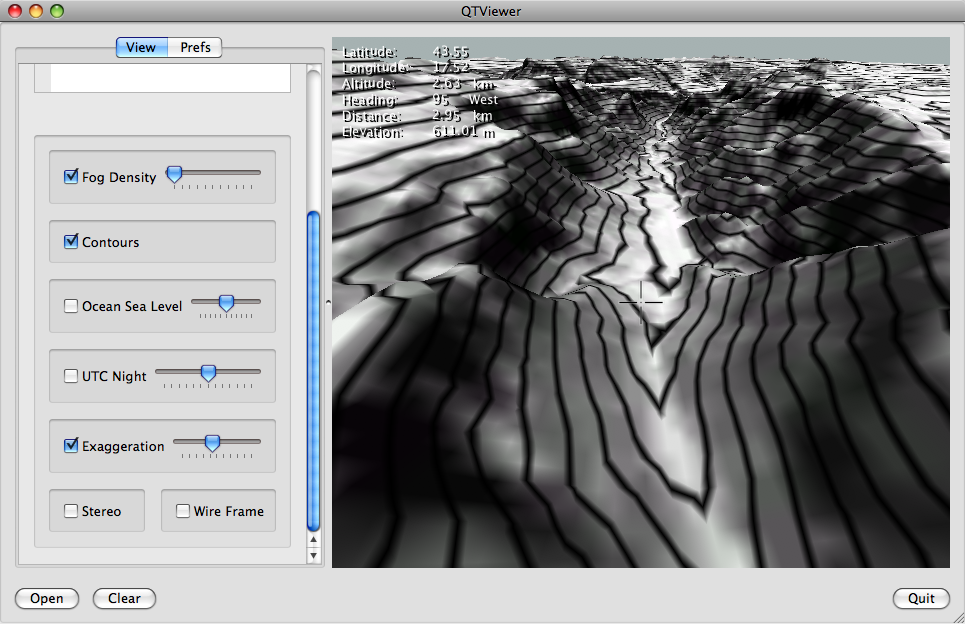This screenshot has height=624, width=965.
Task: Enable the Ocean Sea Level checkbox
Action: (71, 307)
